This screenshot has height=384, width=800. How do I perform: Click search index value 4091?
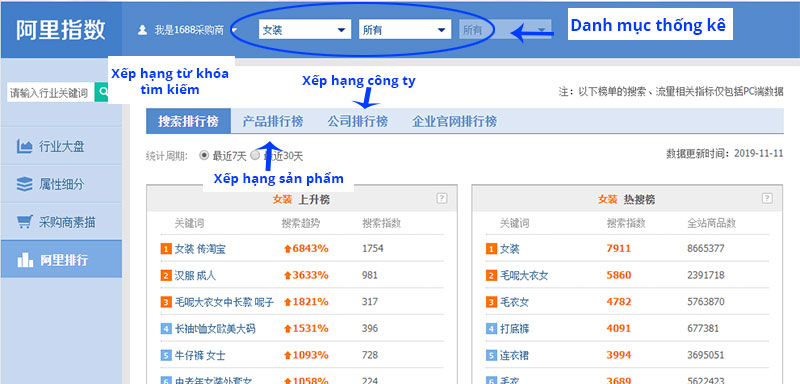[x=618, y=328]
